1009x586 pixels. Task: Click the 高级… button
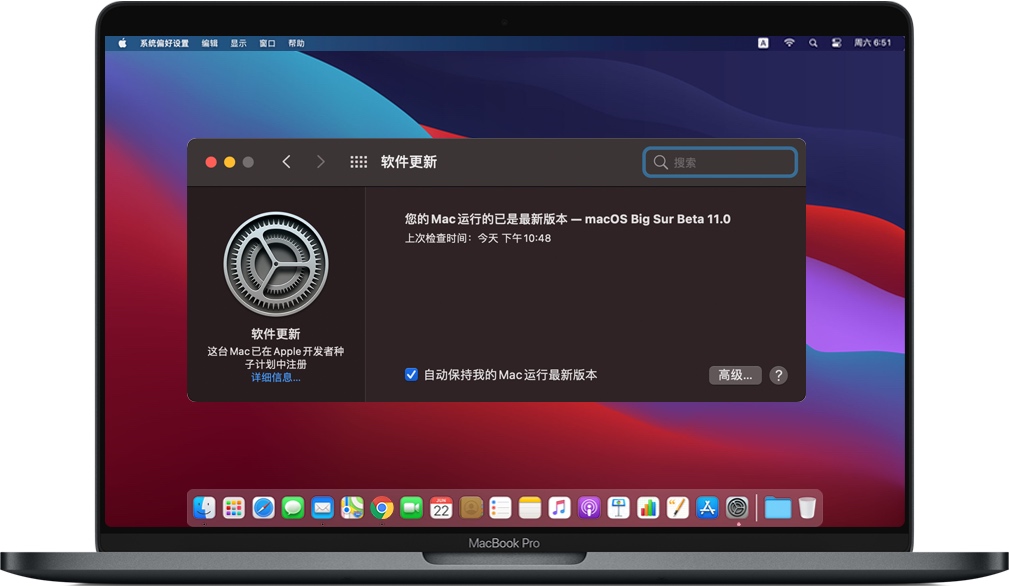pos(735,374)
